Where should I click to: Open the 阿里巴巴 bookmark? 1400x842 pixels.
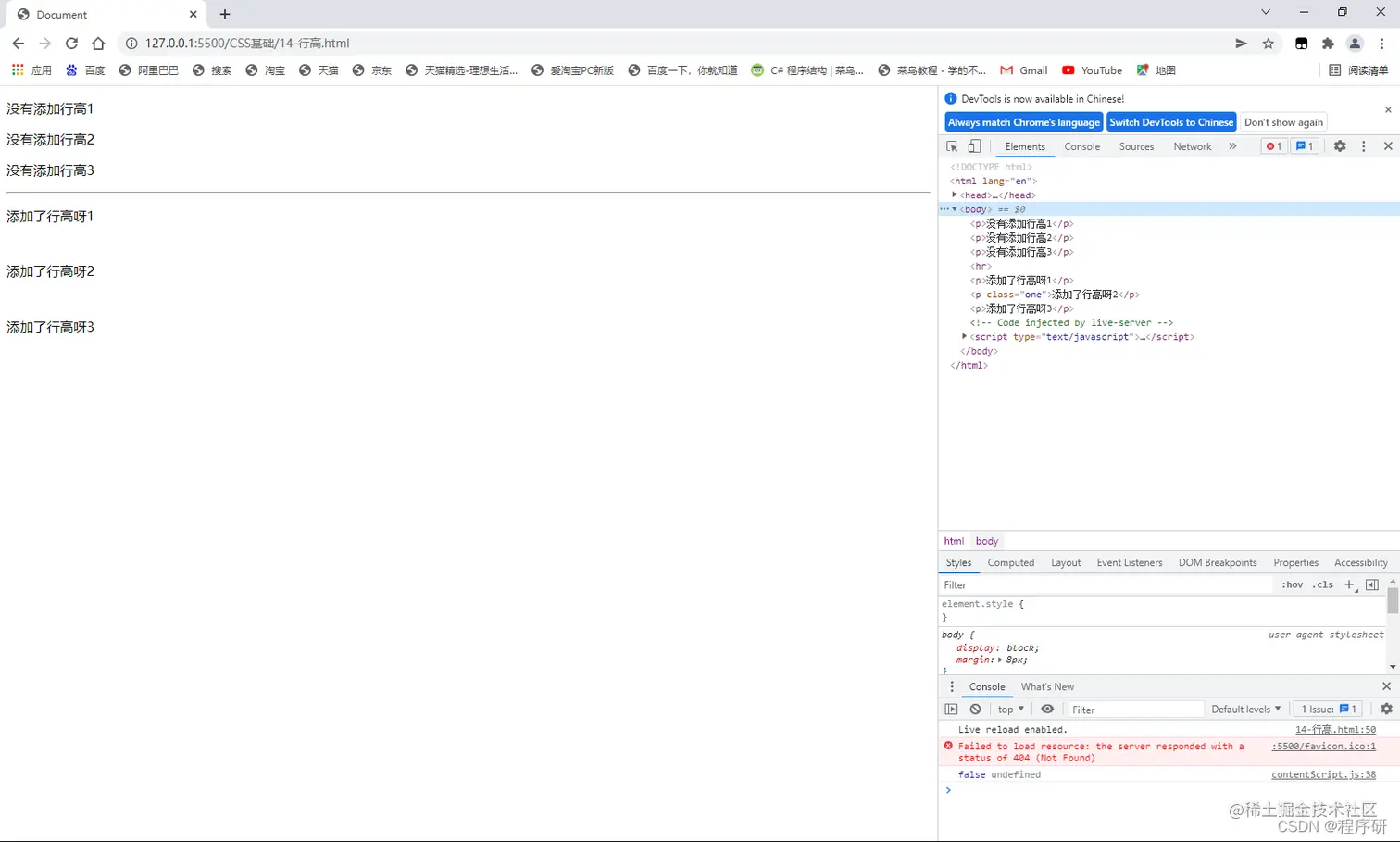tap(148, 70)
